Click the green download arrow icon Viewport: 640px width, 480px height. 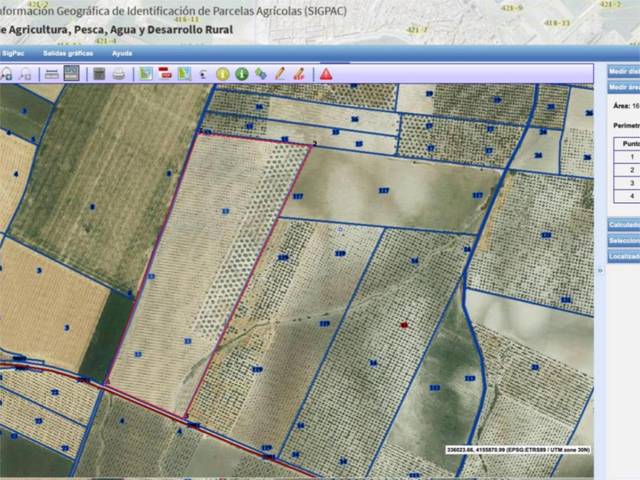click(x=241, y=73)
